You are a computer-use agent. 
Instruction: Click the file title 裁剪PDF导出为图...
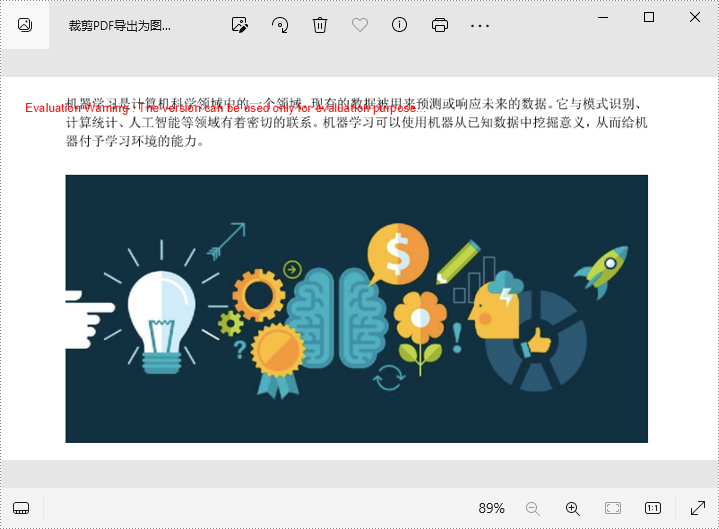120,26
